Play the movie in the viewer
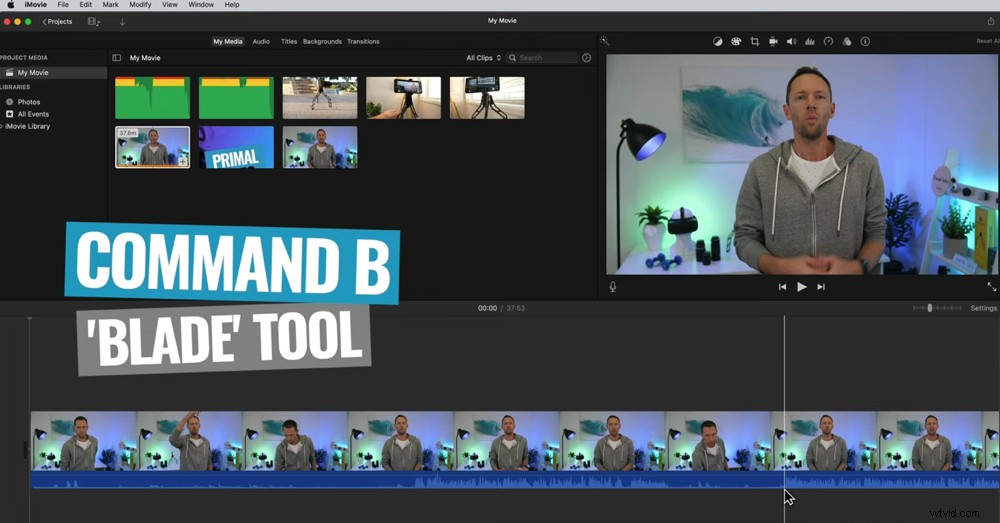The height and width of the screenshot is (523, 1000). (802, 287)
